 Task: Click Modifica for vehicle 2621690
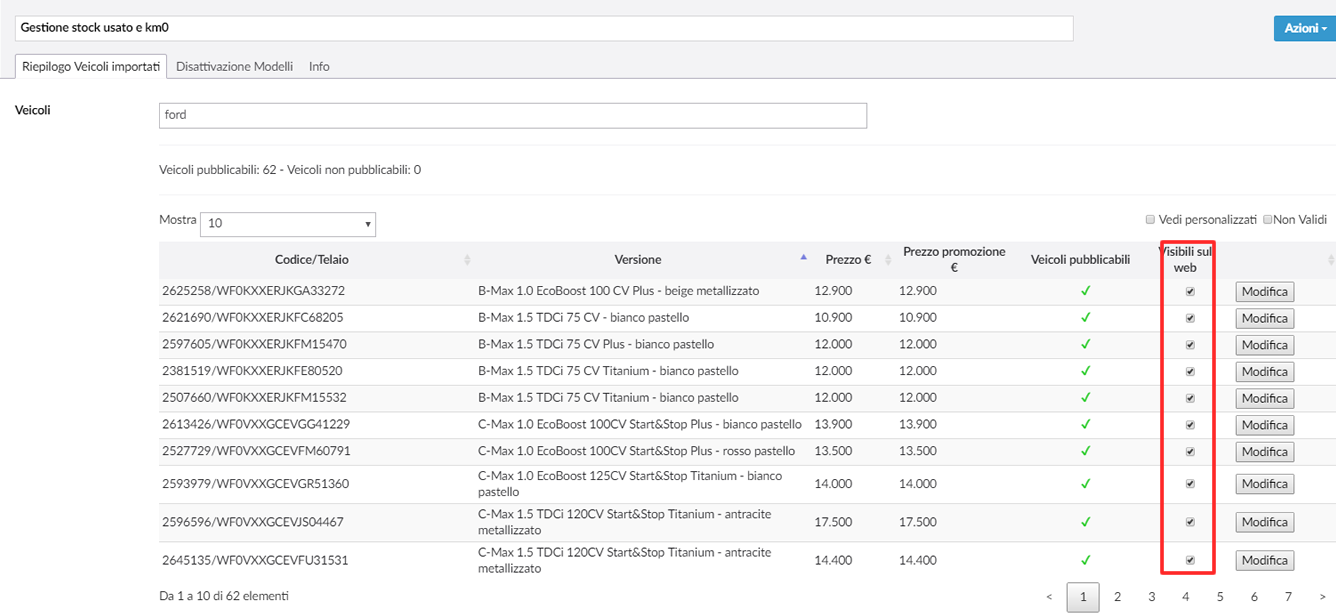[1264, 318]
